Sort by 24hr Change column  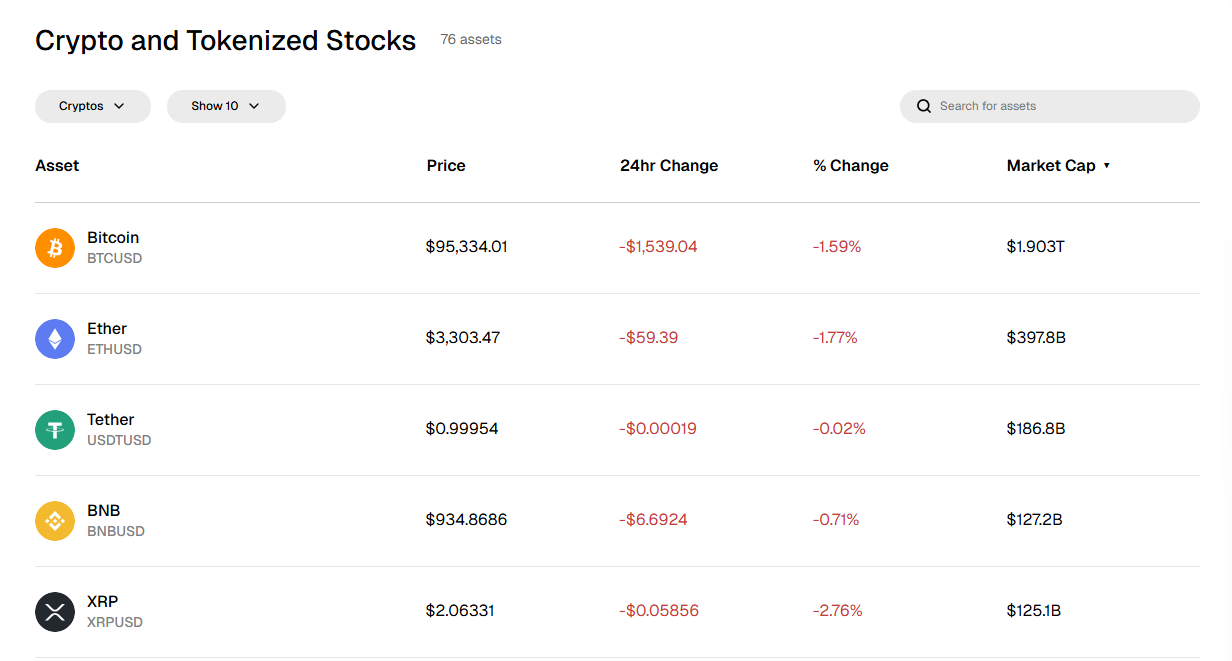668,165
